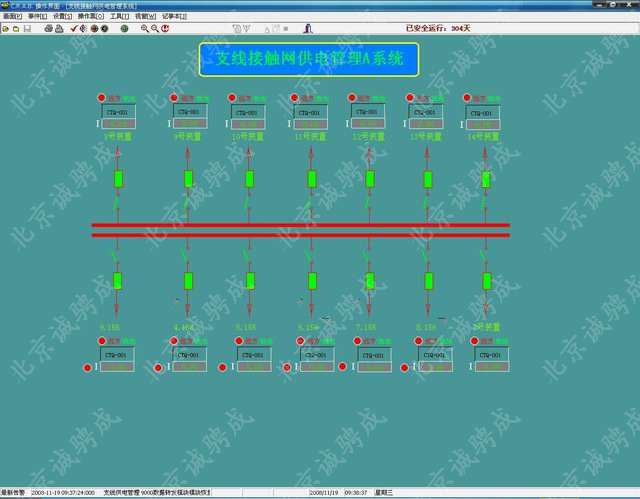640x499 pixels.
Task: Toggle the green breaker under 10号装置
Action: (x=249, y=179)
